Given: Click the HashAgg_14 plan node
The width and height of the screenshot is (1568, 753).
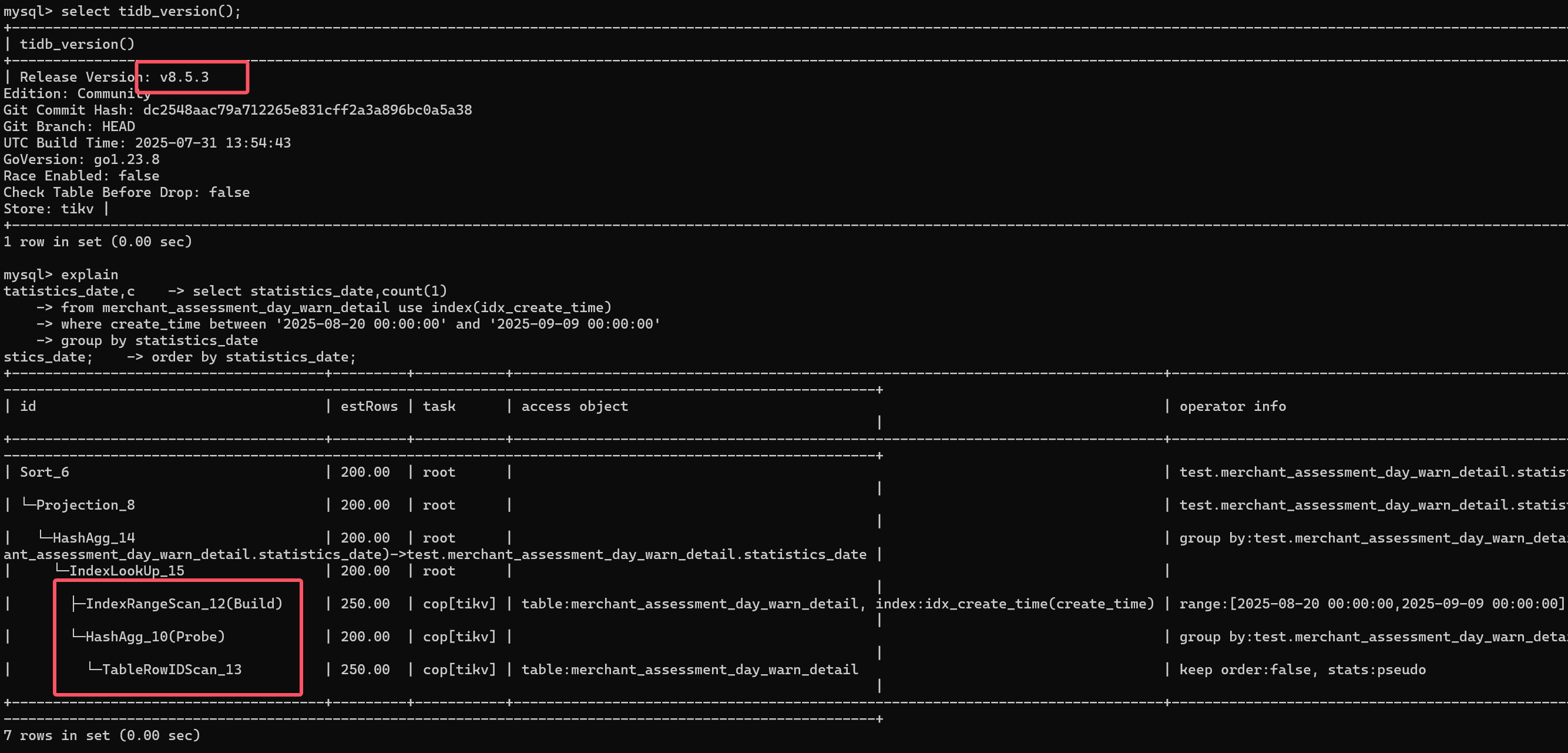Looking at the screenshot, I should coord(94,538).
